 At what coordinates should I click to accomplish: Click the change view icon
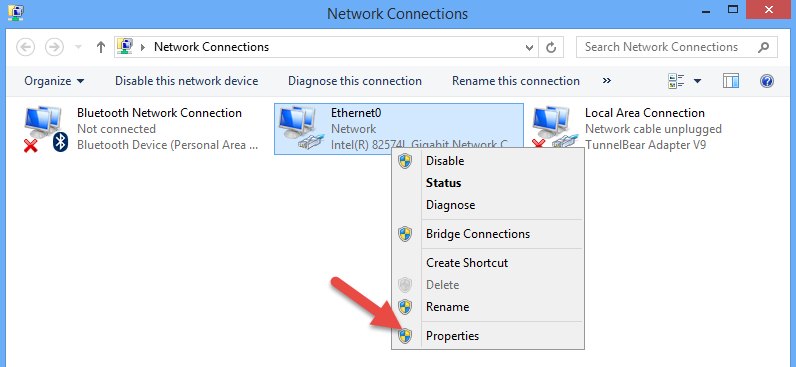(677, 81)
